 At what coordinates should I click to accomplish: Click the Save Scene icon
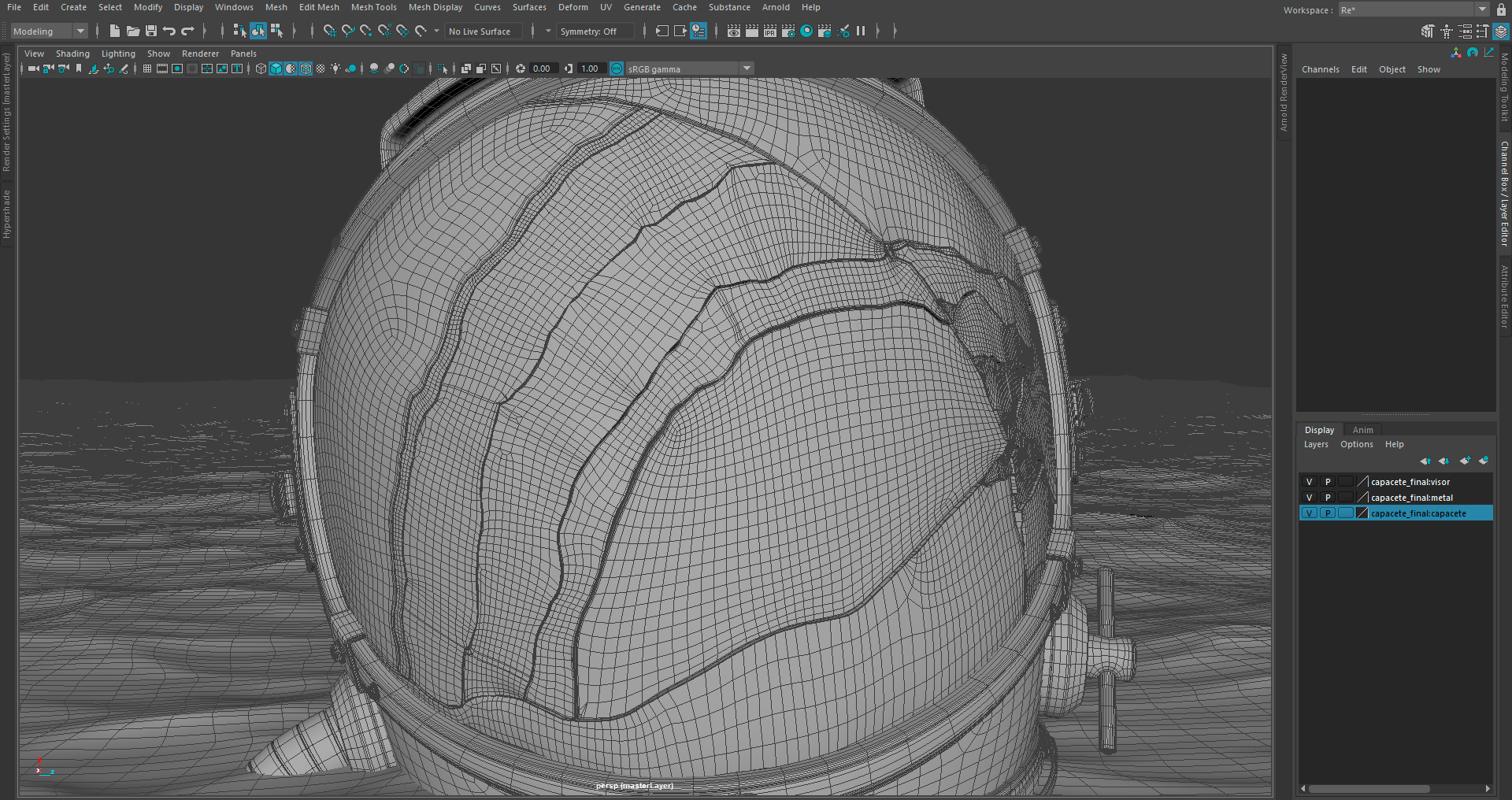[x=151, y=31]
